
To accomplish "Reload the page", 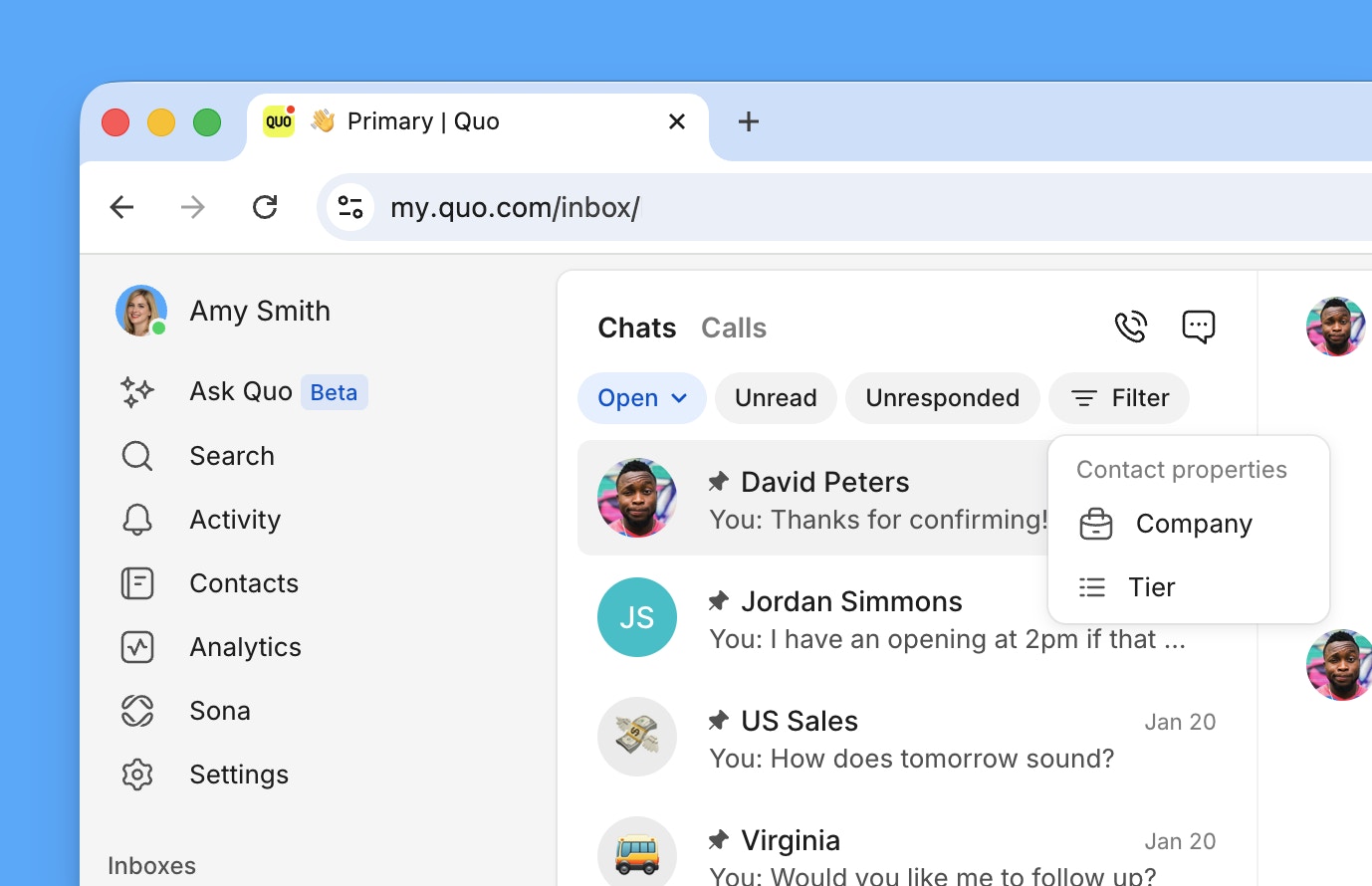I will [x=265, y=207].
